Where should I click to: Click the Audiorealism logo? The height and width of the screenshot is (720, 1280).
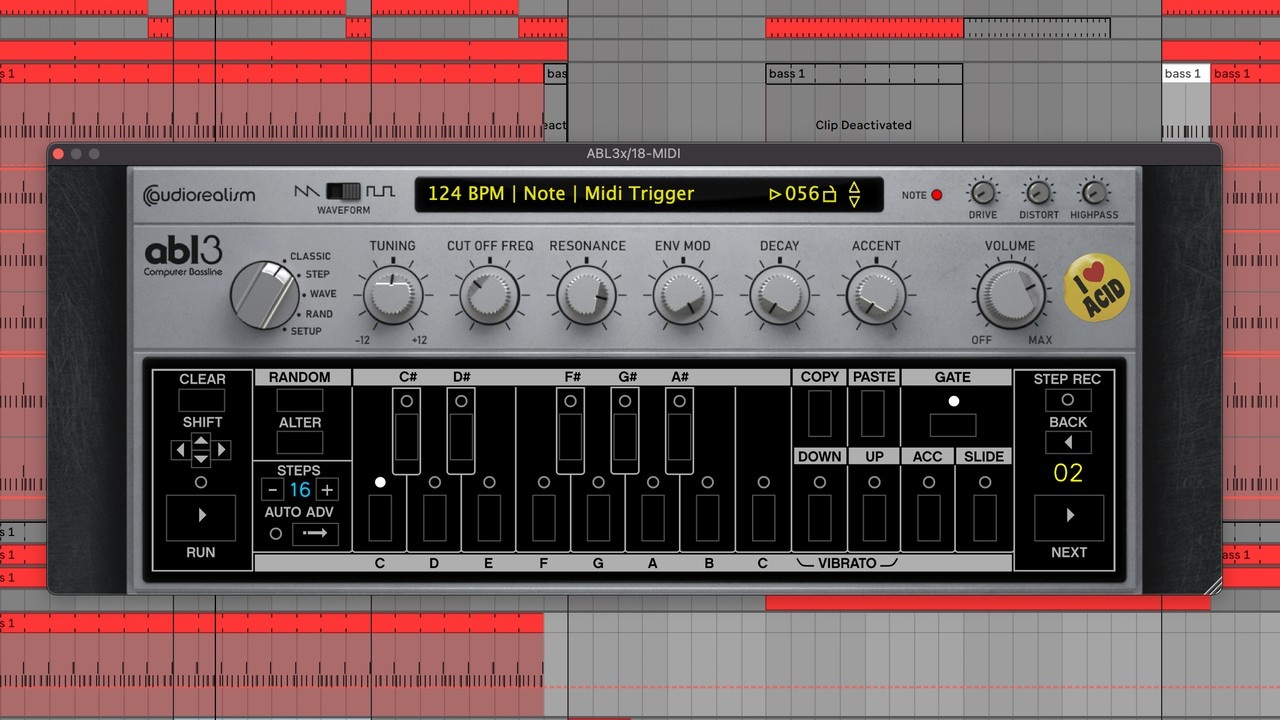click(199, 195)
